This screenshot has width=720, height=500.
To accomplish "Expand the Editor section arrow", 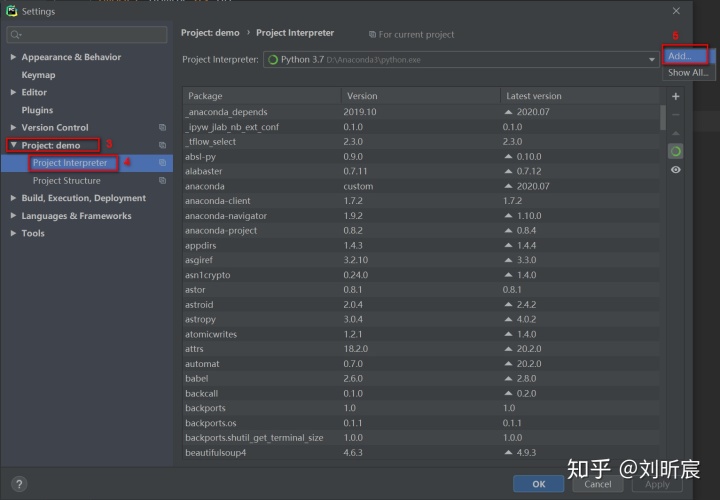I will (x=13, y=92).
